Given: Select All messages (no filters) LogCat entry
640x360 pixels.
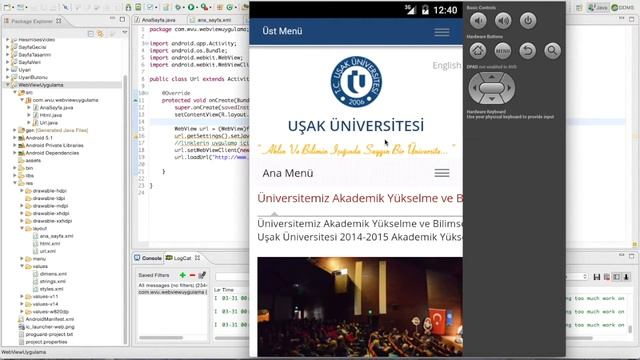Looking at the screenshot, I should point(172,285).
